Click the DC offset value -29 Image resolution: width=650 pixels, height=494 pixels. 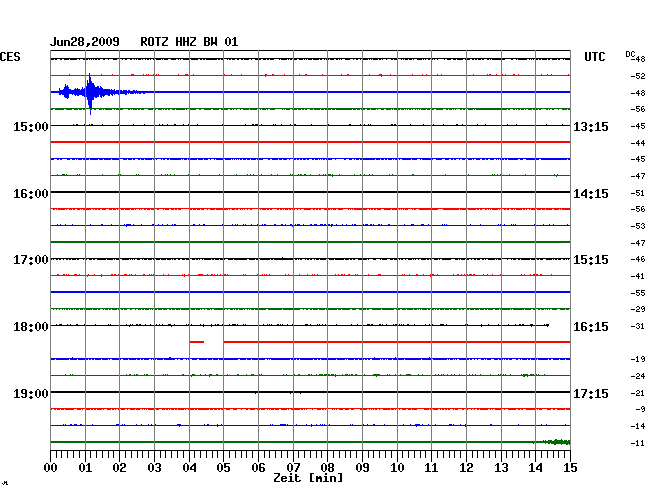(638, 309)
